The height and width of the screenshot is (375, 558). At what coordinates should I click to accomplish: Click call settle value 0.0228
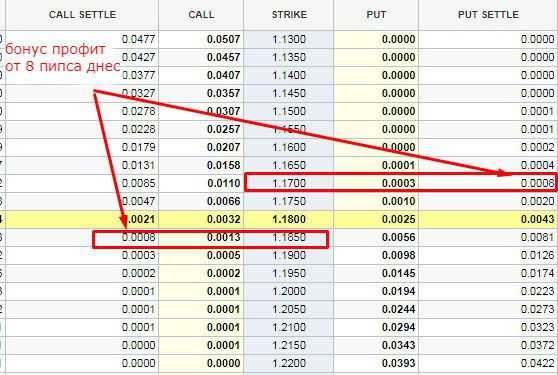138,129
